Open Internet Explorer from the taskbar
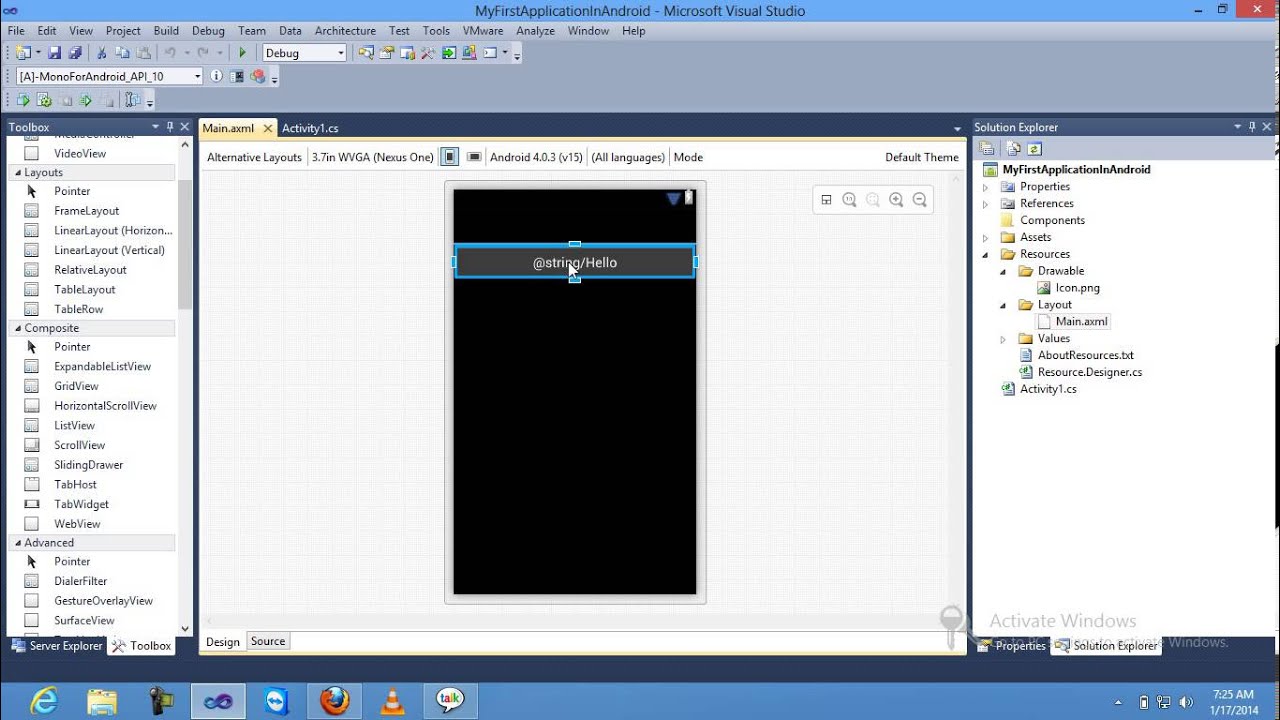 44,701
